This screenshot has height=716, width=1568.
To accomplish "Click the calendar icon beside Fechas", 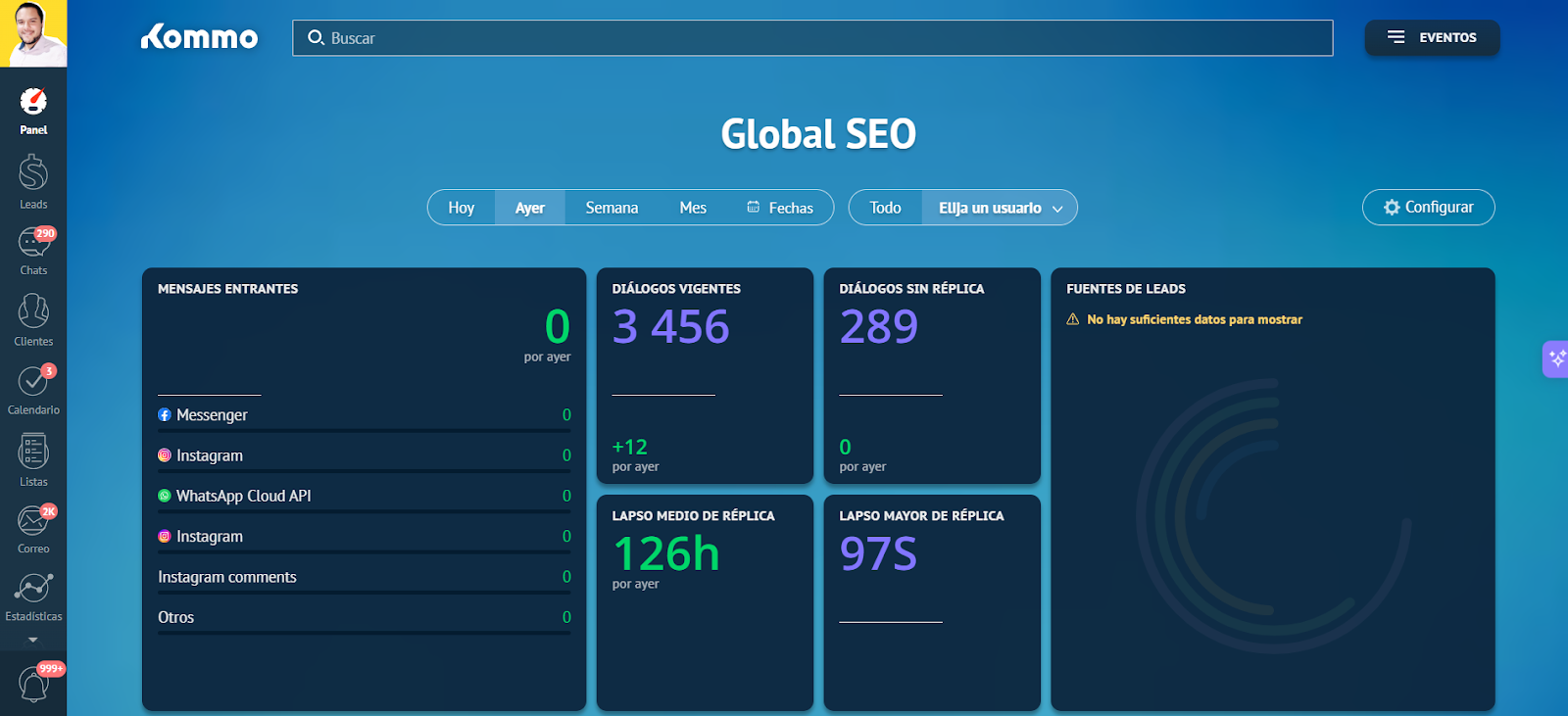I will [x=754, y=207].
